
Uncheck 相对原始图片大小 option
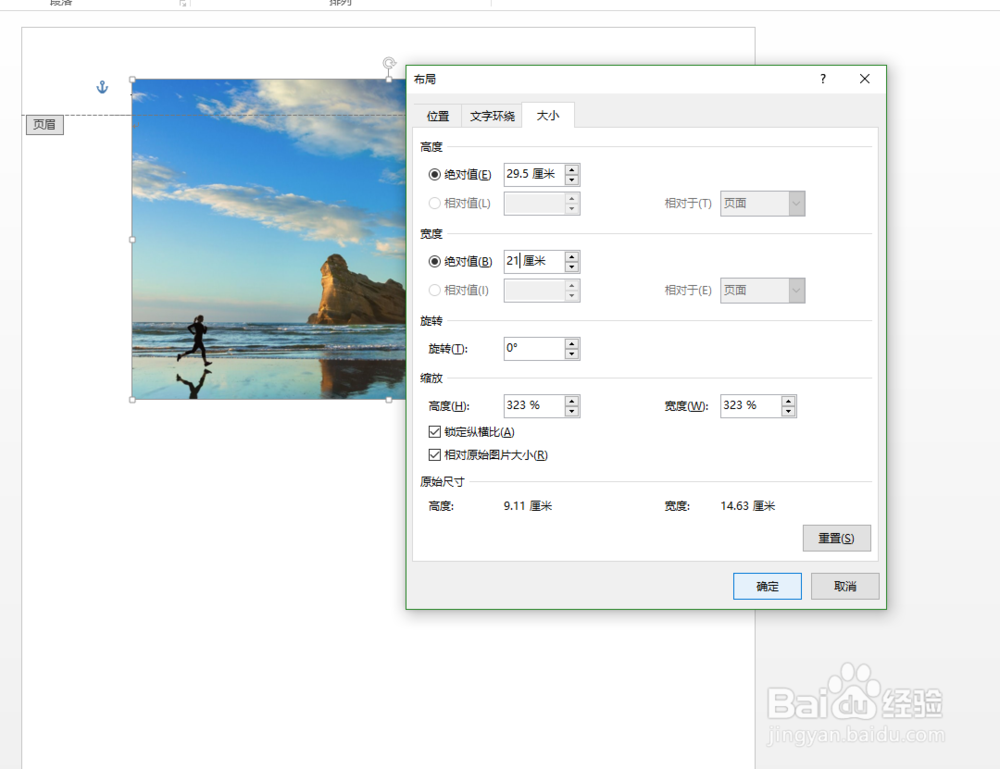click(x=435, y=454)
